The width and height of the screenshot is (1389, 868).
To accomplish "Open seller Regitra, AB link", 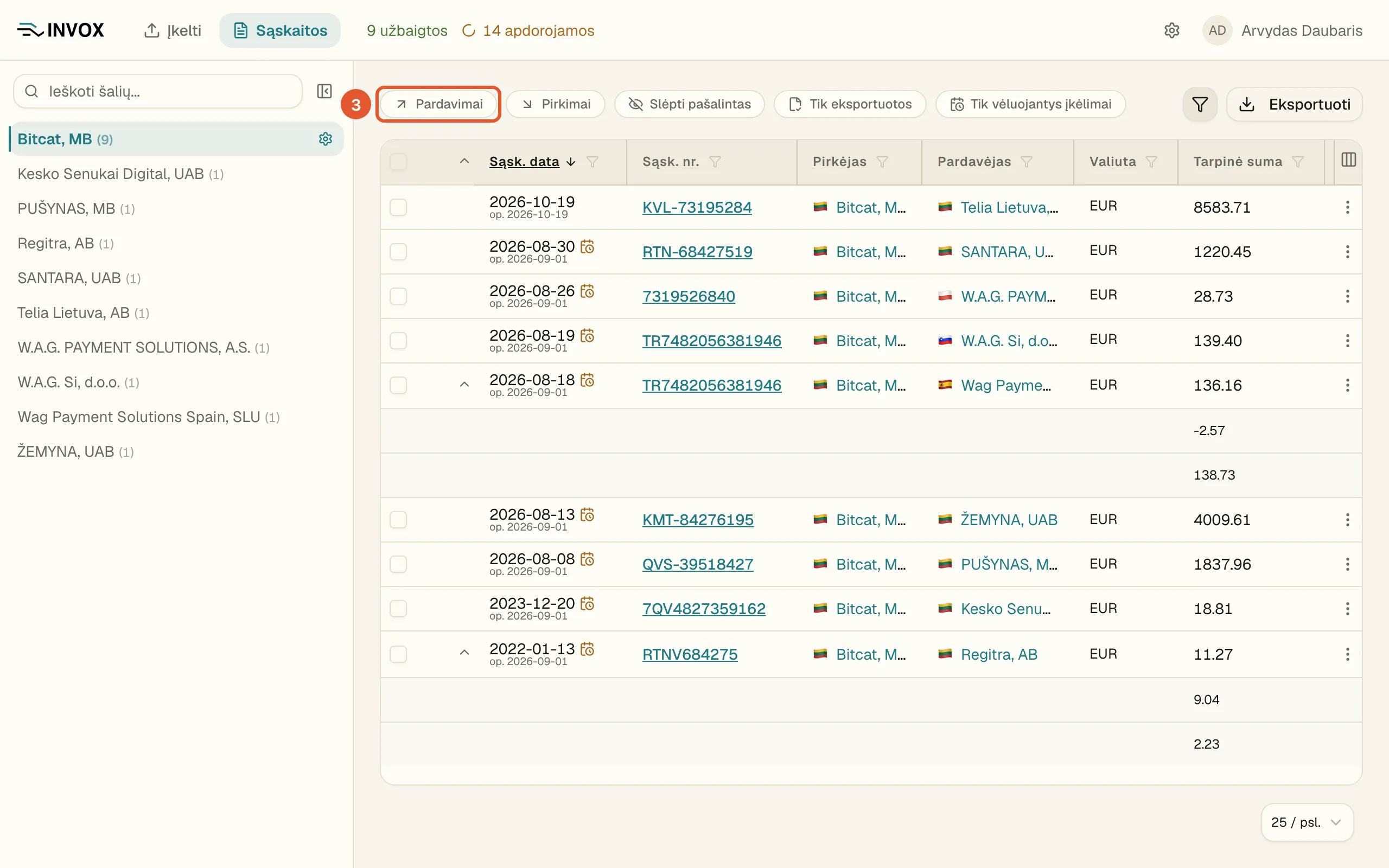I will point(999,654).
